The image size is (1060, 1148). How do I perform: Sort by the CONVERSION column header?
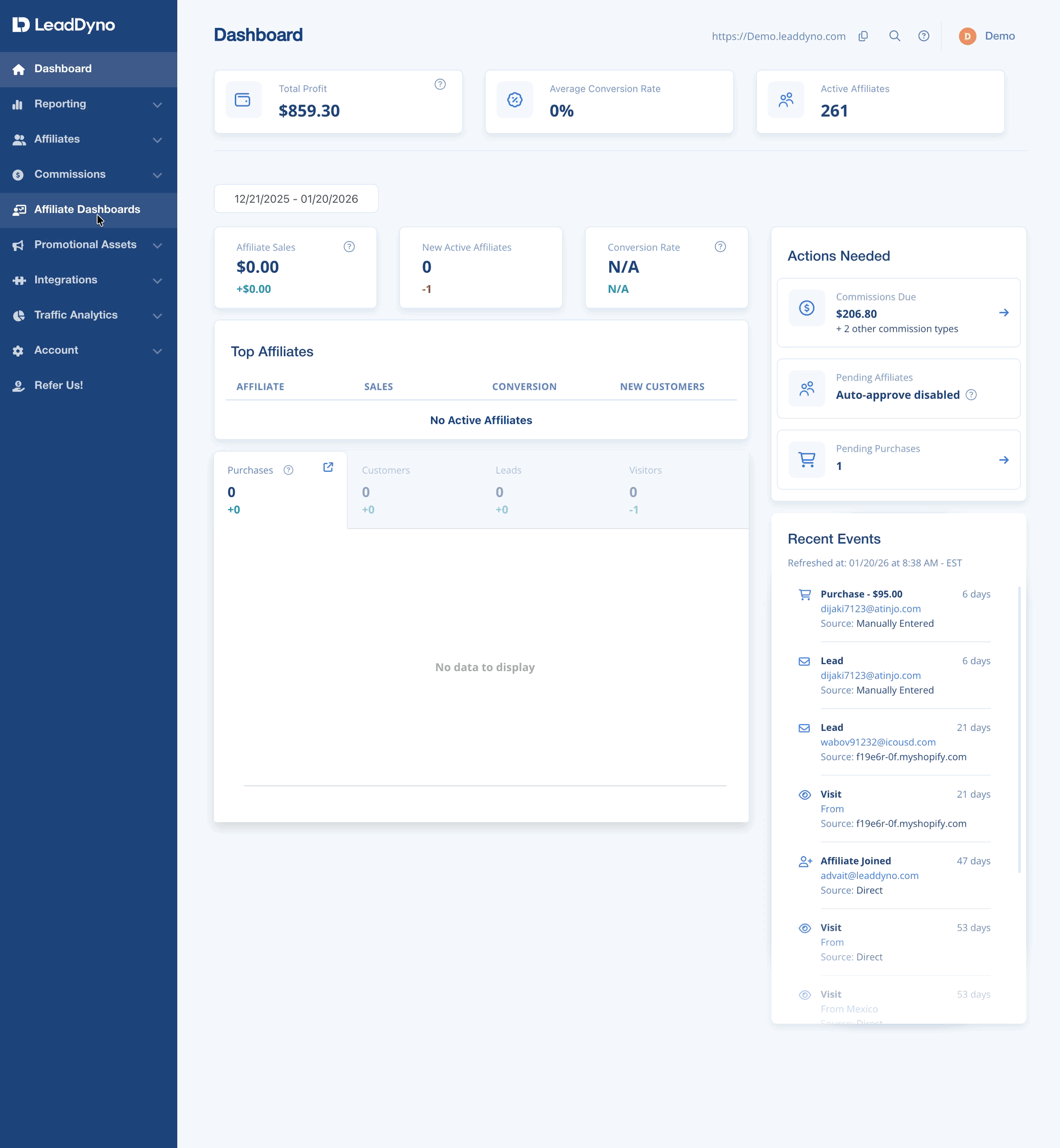524,387
